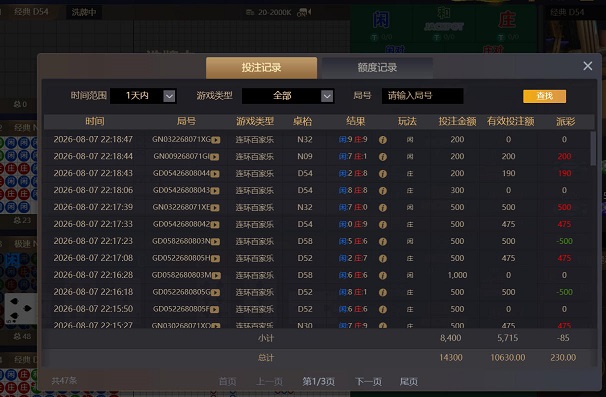
Task: Click the 玩法 column header
Action: (407, 121)
